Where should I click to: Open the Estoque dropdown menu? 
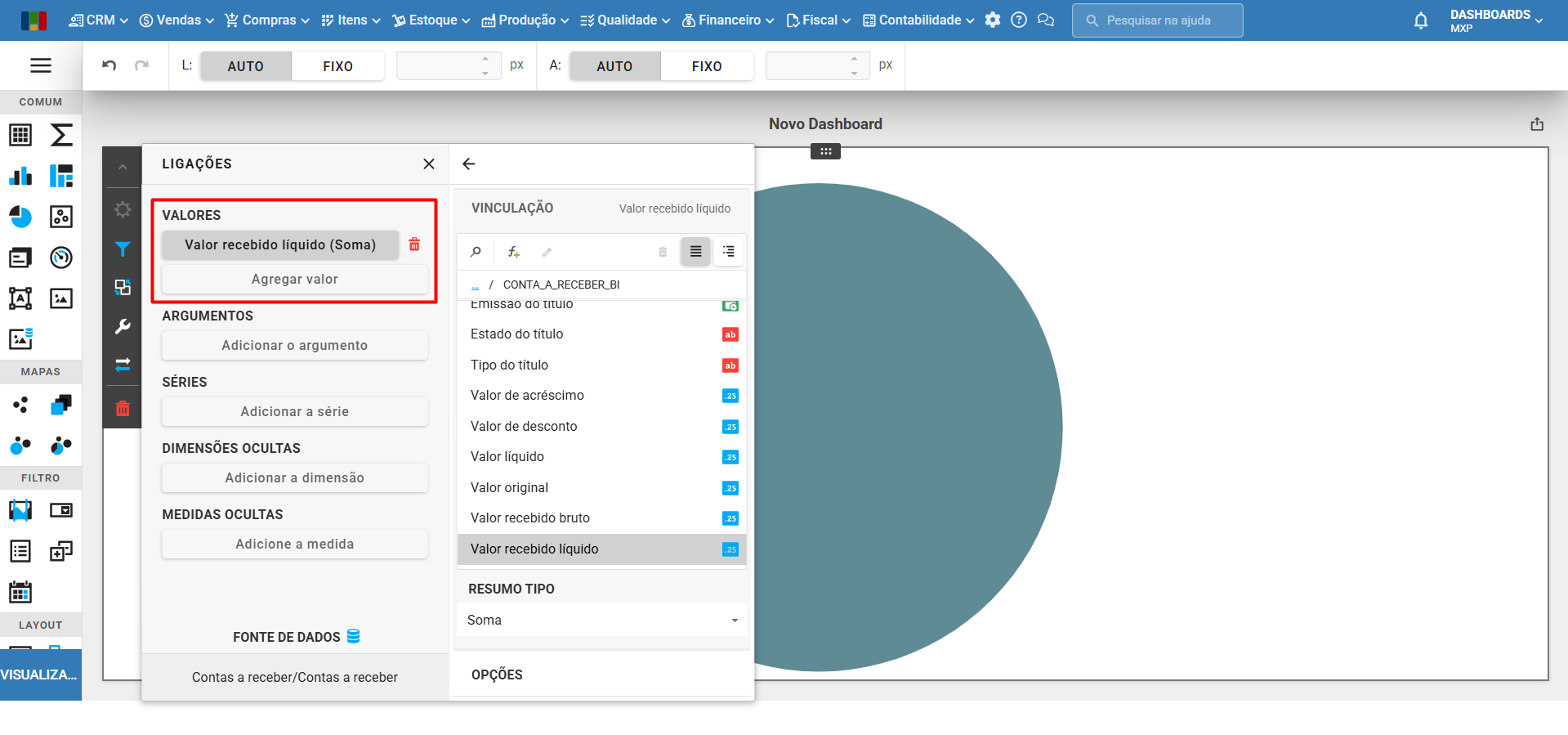431,20
